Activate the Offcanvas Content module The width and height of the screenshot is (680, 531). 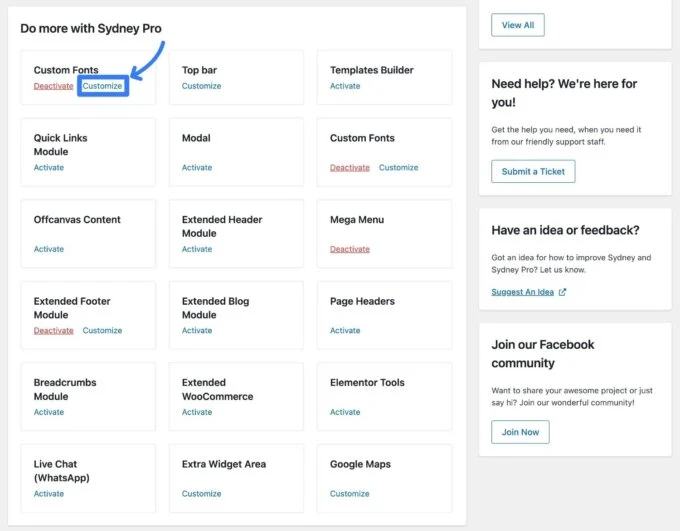pos(49,249)
